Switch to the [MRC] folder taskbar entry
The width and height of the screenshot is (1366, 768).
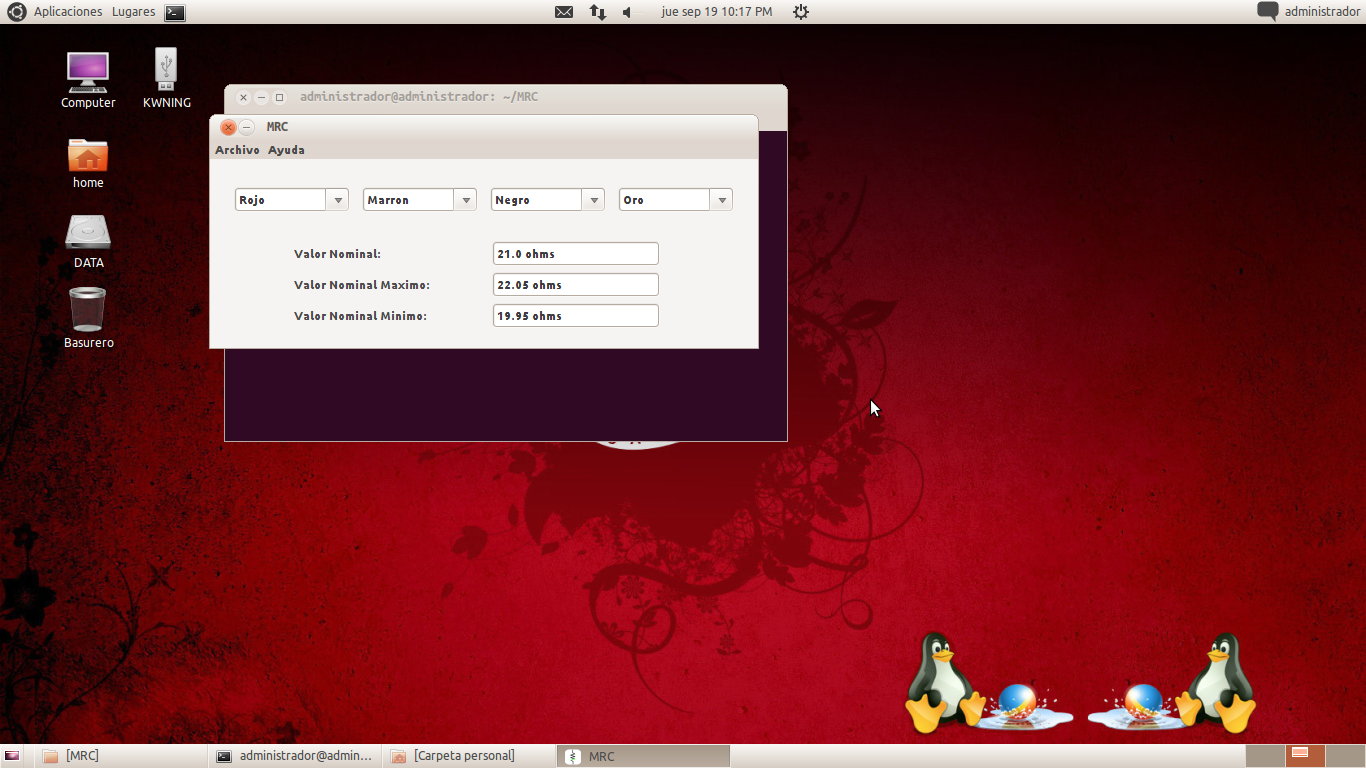coord(122,756)
